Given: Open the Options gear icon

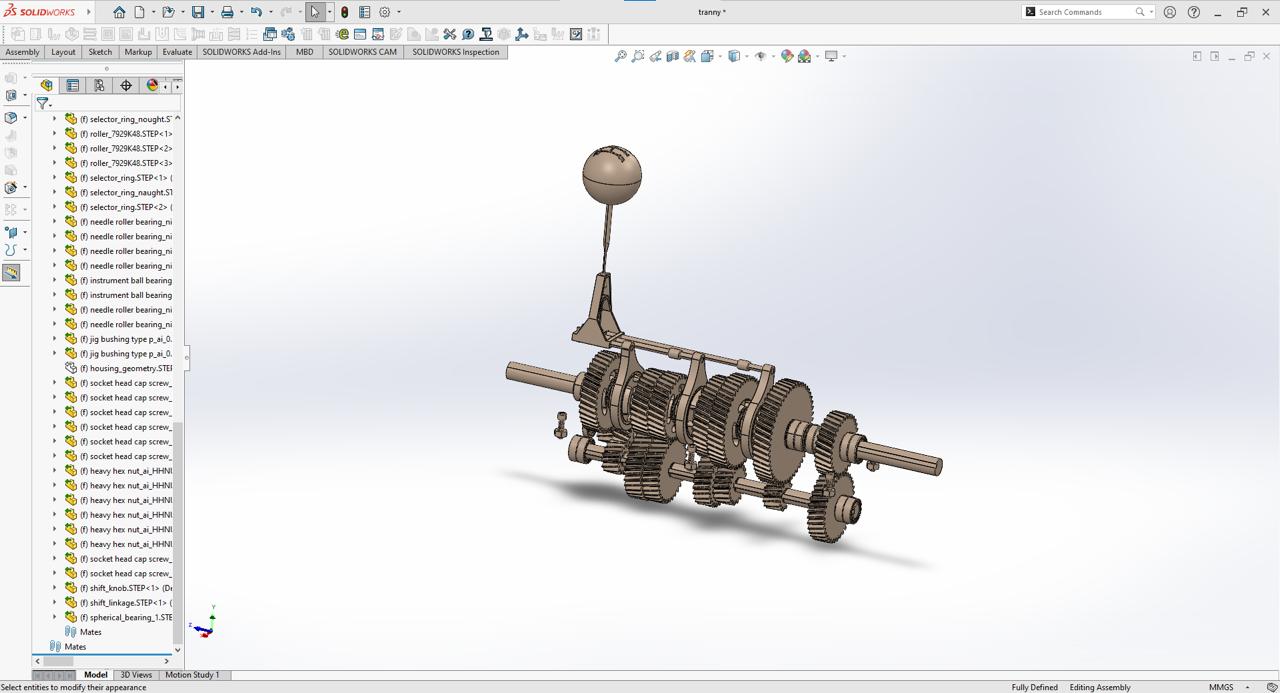Looking at the screenshot, I should 385,12.
